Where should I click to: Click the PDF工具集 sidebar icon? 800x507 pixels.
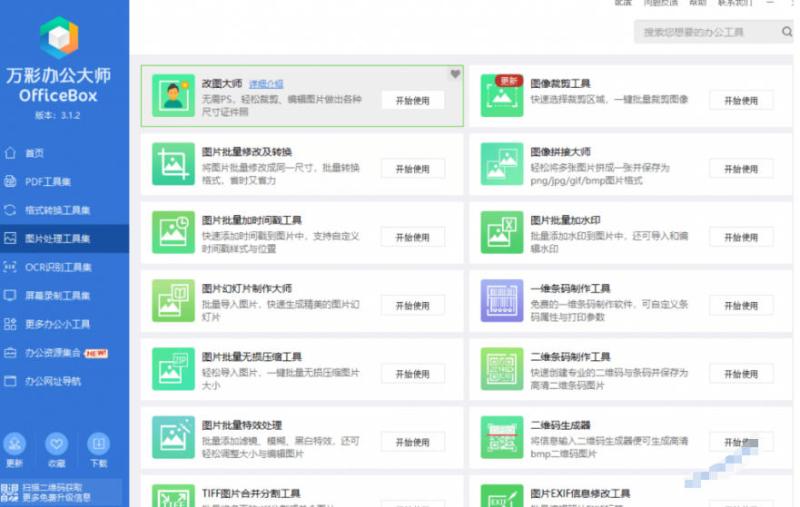tap(10, 181)
